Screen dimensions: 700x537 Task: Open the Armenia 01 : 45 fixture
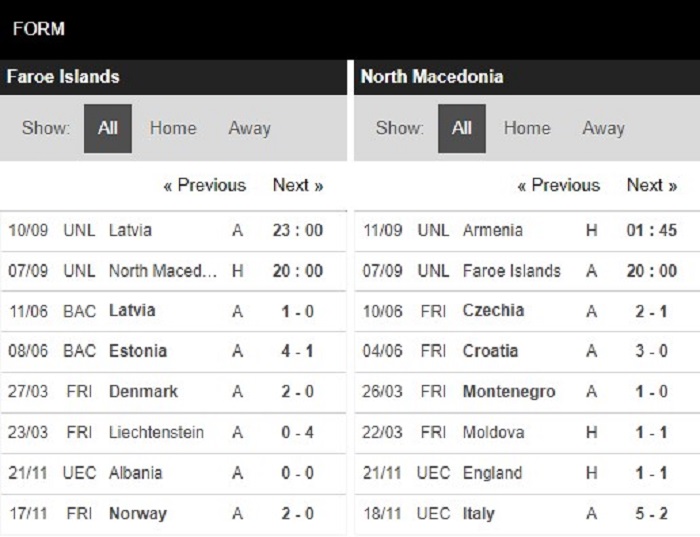tap(527, 231)
